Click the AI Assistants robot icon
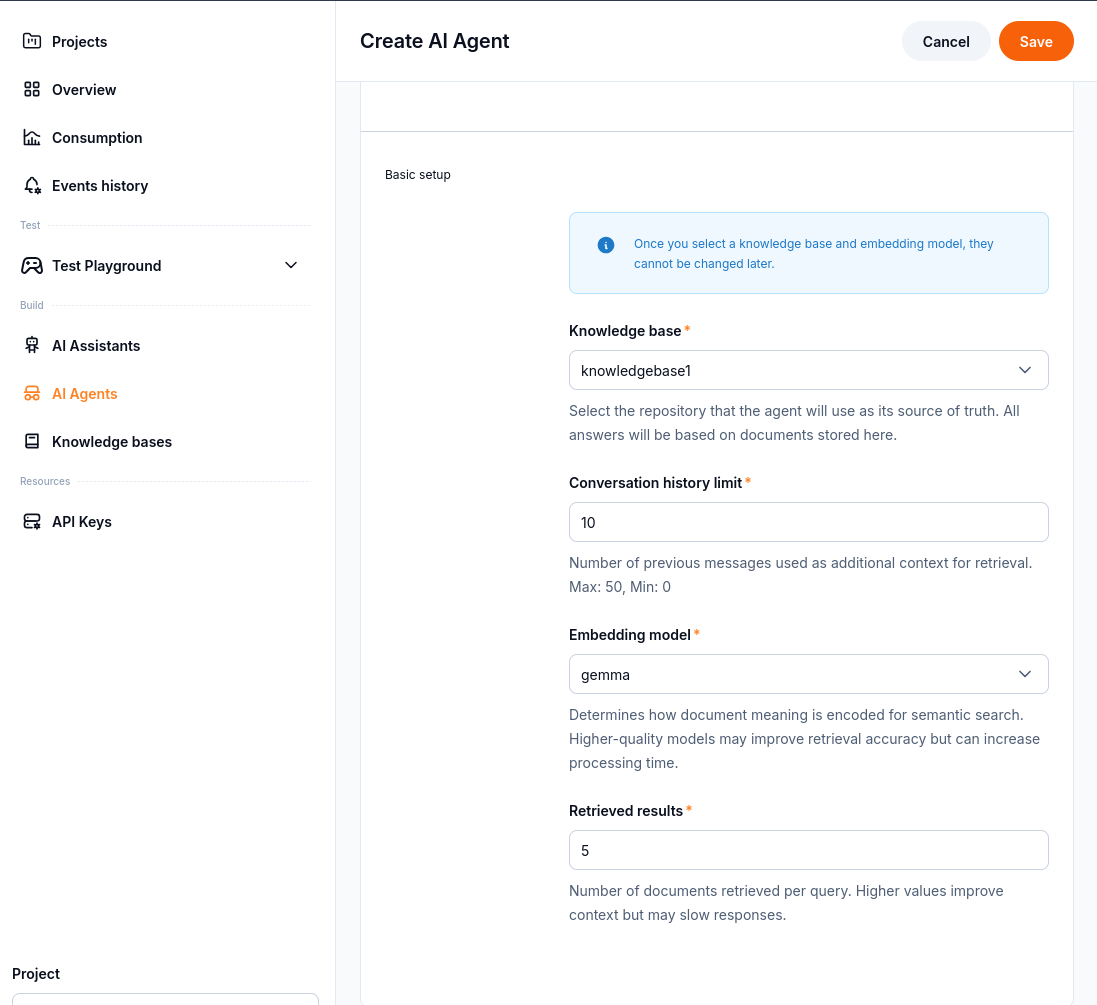The width and height of the screenshot is (1097, 1005). tap(31, 345)
